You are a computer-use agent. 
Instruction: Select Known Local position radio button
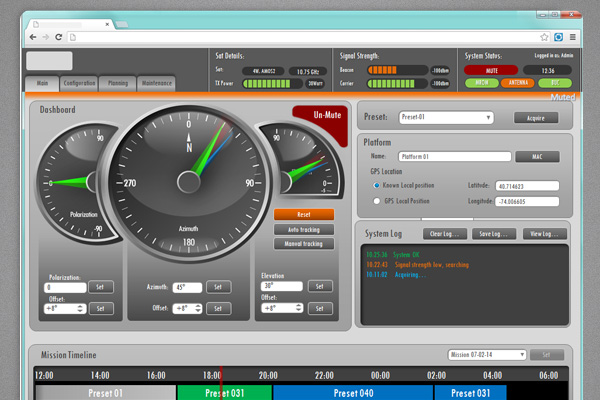tap(376, 185)
